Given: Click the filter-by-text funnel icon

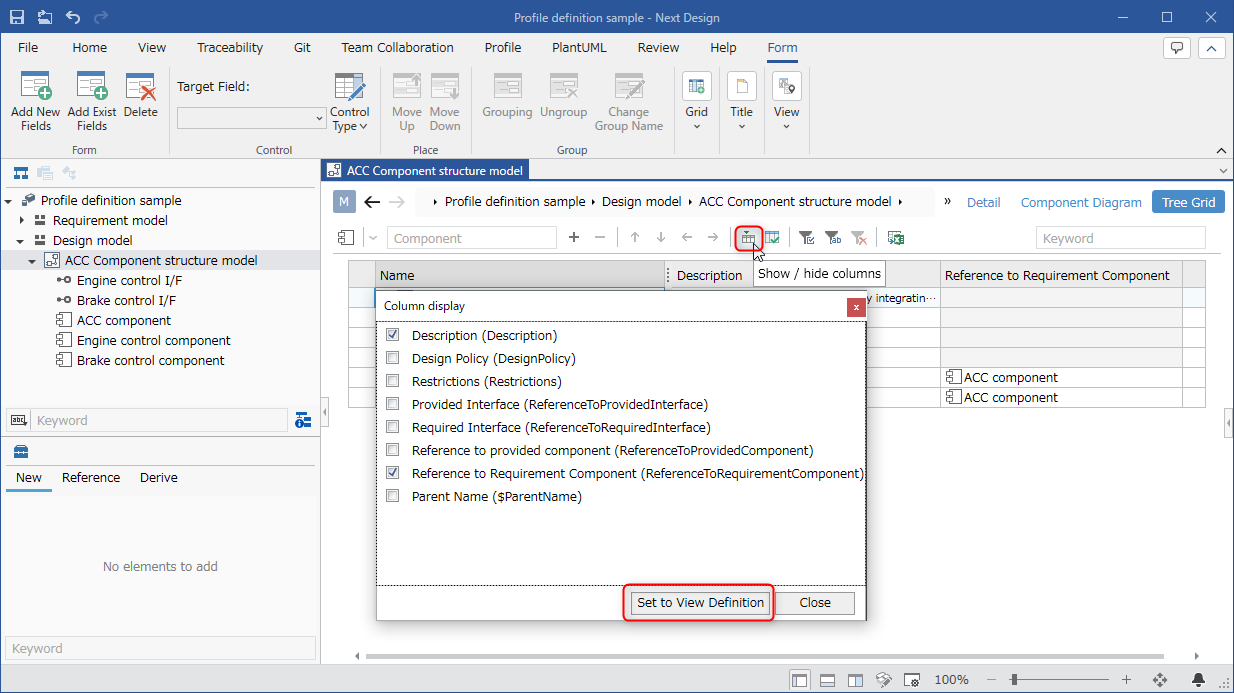Looking at the screenshot, I should [833, 238].
